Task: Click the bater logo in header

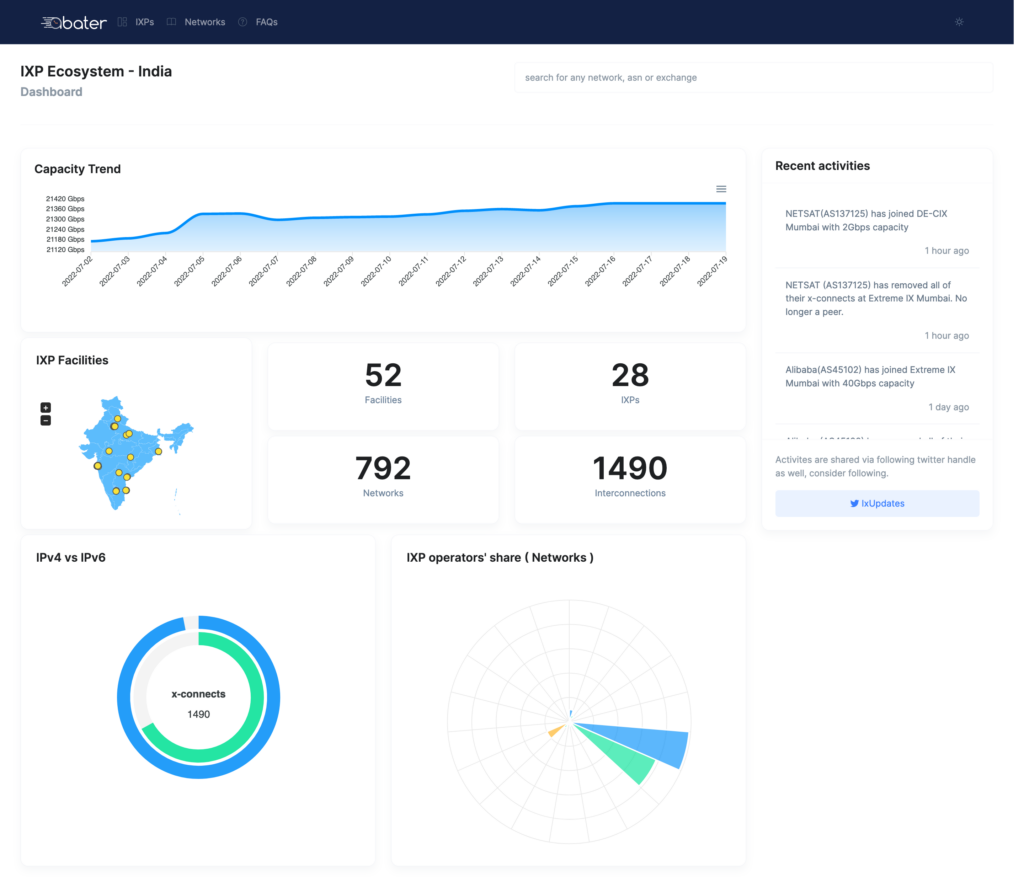Action: pyautogui.click(x=74, y=23)
